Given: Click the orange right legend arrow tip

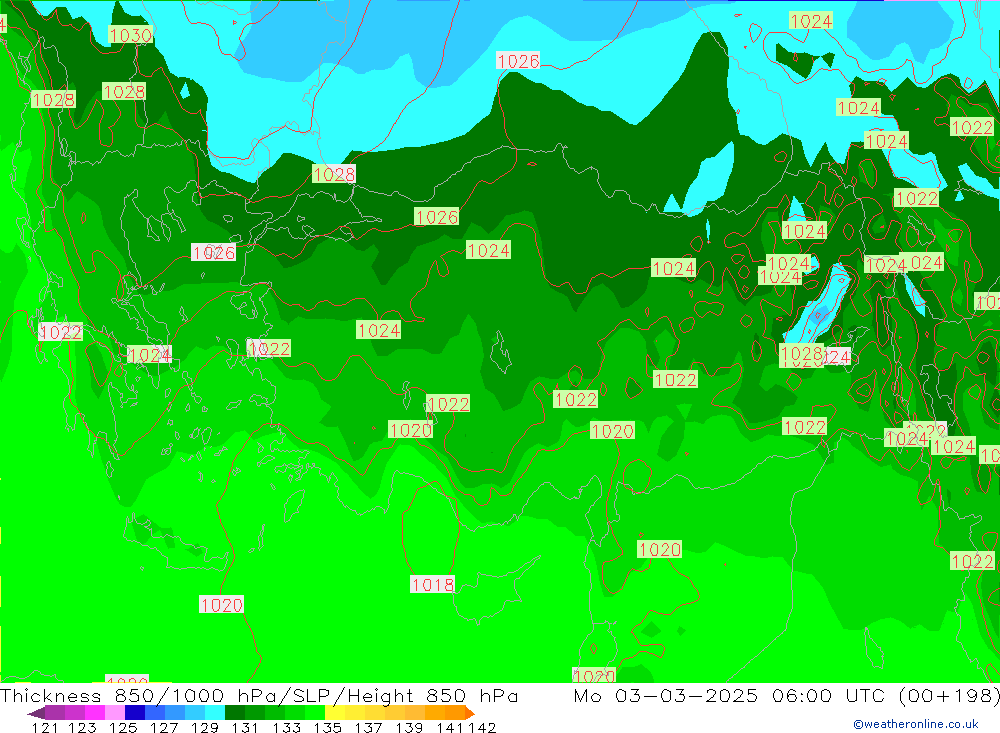Looking at the screenshot, I should [470, 713].
